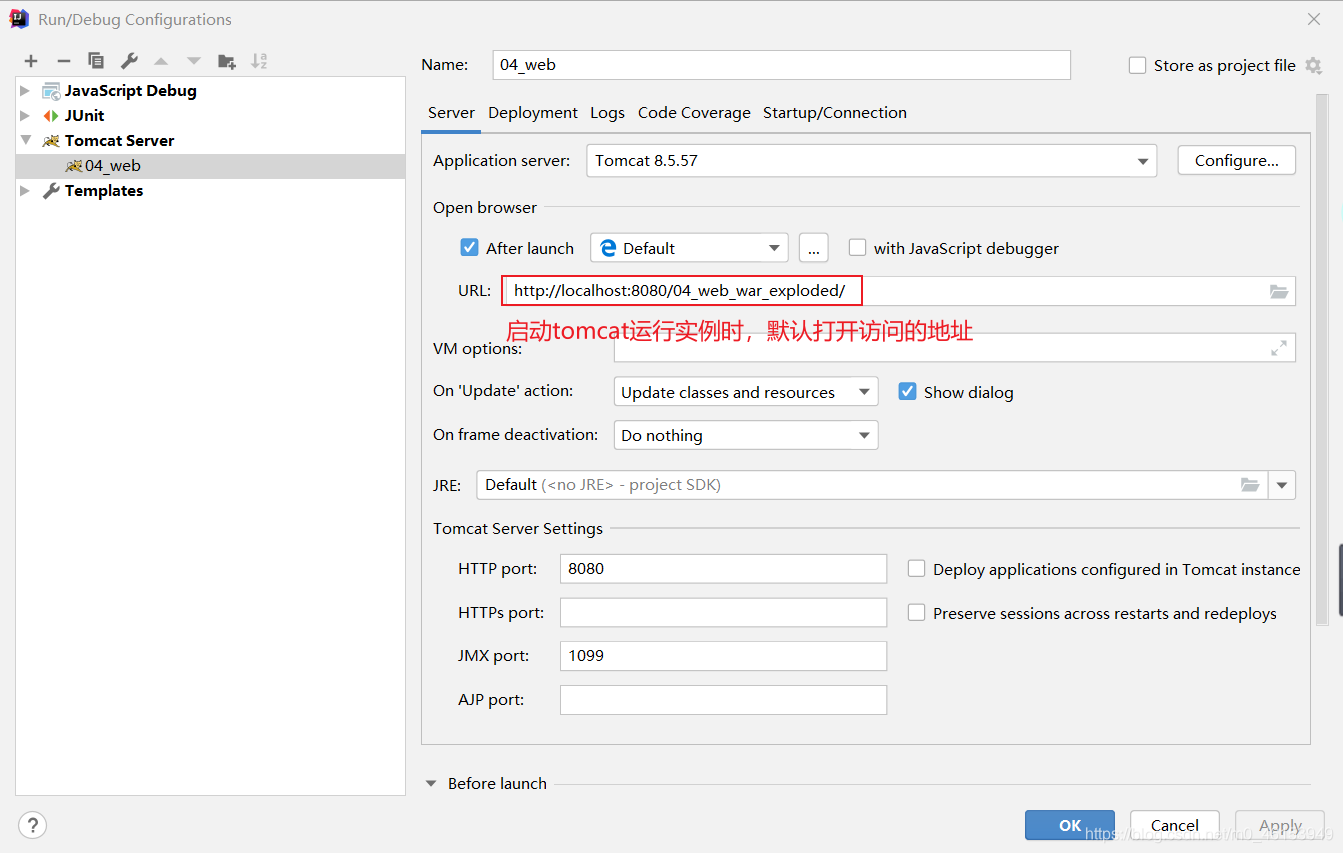This screenshot has width=1343, height=853.
Task: Click the expand icon in VM options field
Action: coord(1279,348)
